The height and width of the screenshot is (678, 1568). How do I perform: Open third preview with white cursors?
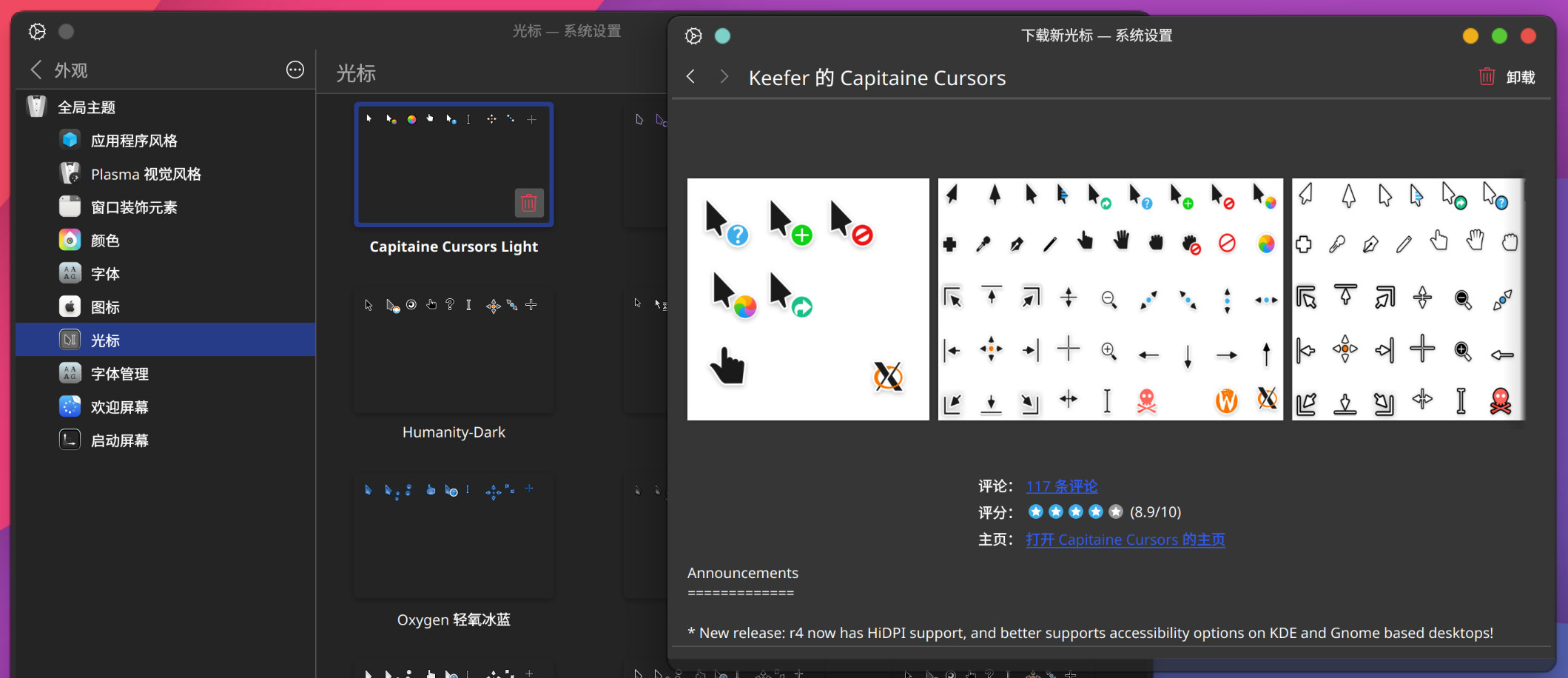coord(1409,299)
